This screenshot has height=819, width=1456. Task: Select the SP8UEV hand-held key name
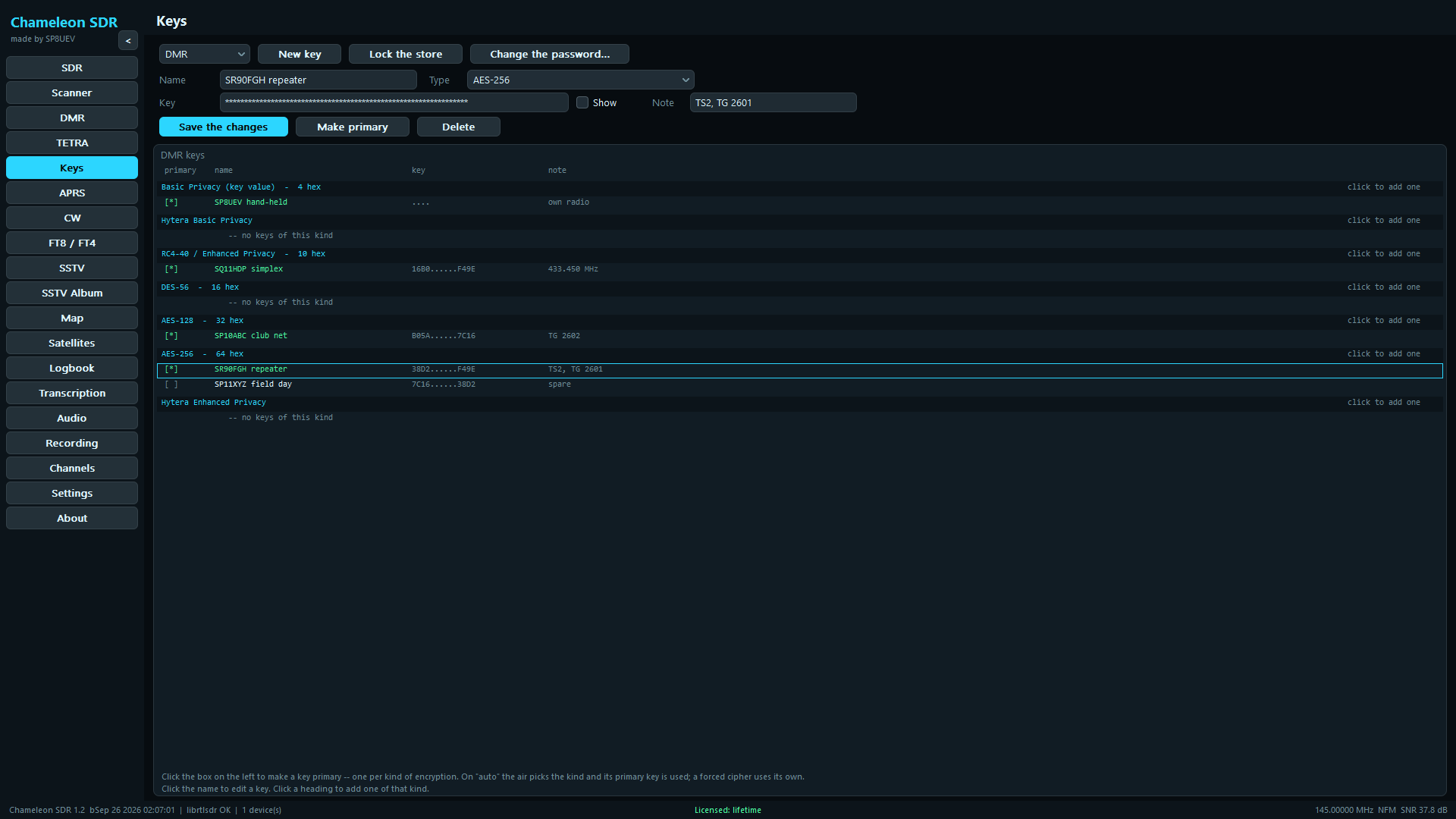[251, 202]
